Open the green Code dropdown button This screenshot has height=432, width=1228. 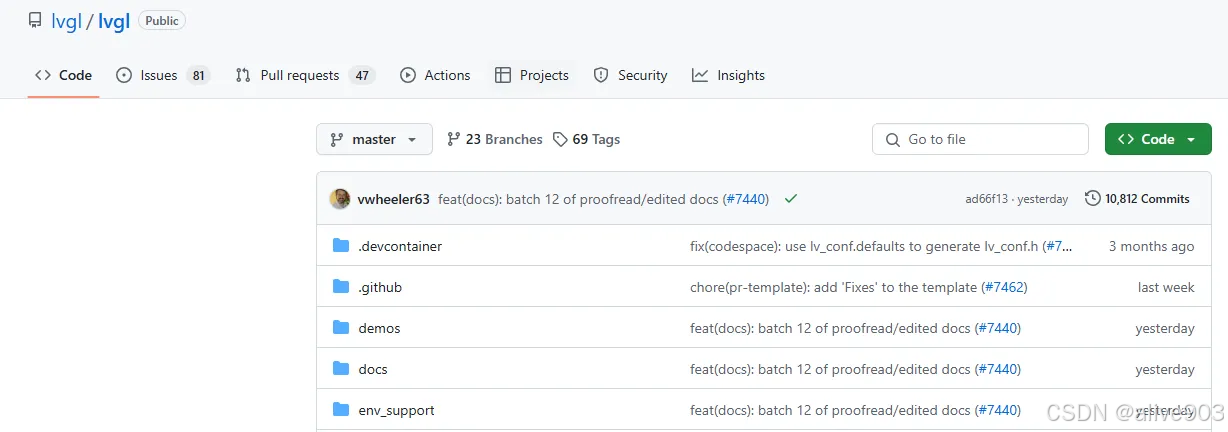(x=1157, y=140)
